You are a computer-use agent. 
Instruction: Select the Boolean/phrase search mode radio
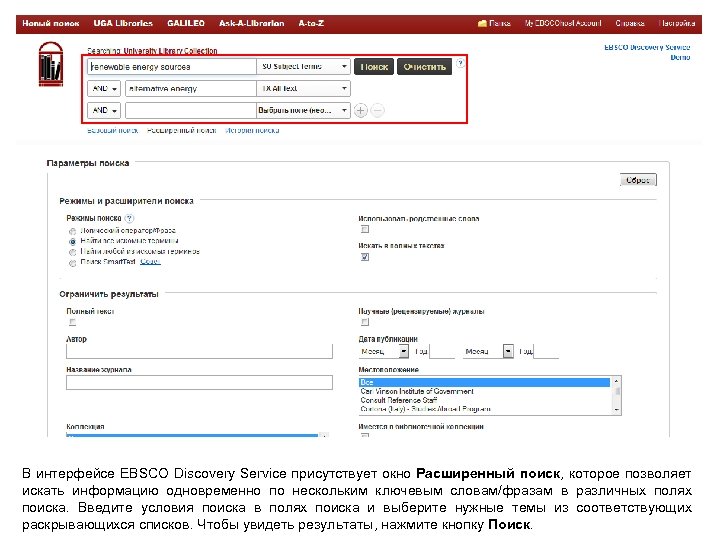[72, 231]
